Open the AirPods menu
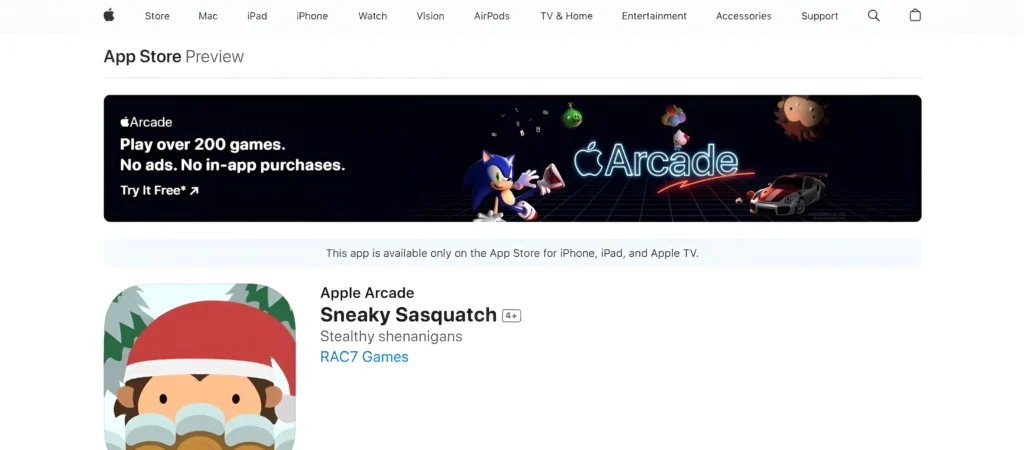Image resolution: width=1024 pixels, height=450 pixels. pyautogui.click(x=492, y=16)
